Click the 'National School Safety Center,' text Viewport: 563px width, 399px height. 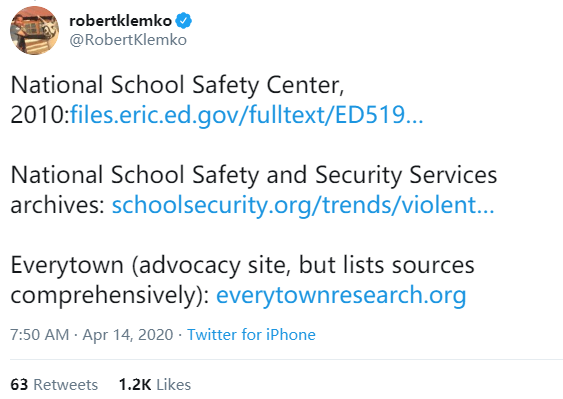[x=177, y=85]
